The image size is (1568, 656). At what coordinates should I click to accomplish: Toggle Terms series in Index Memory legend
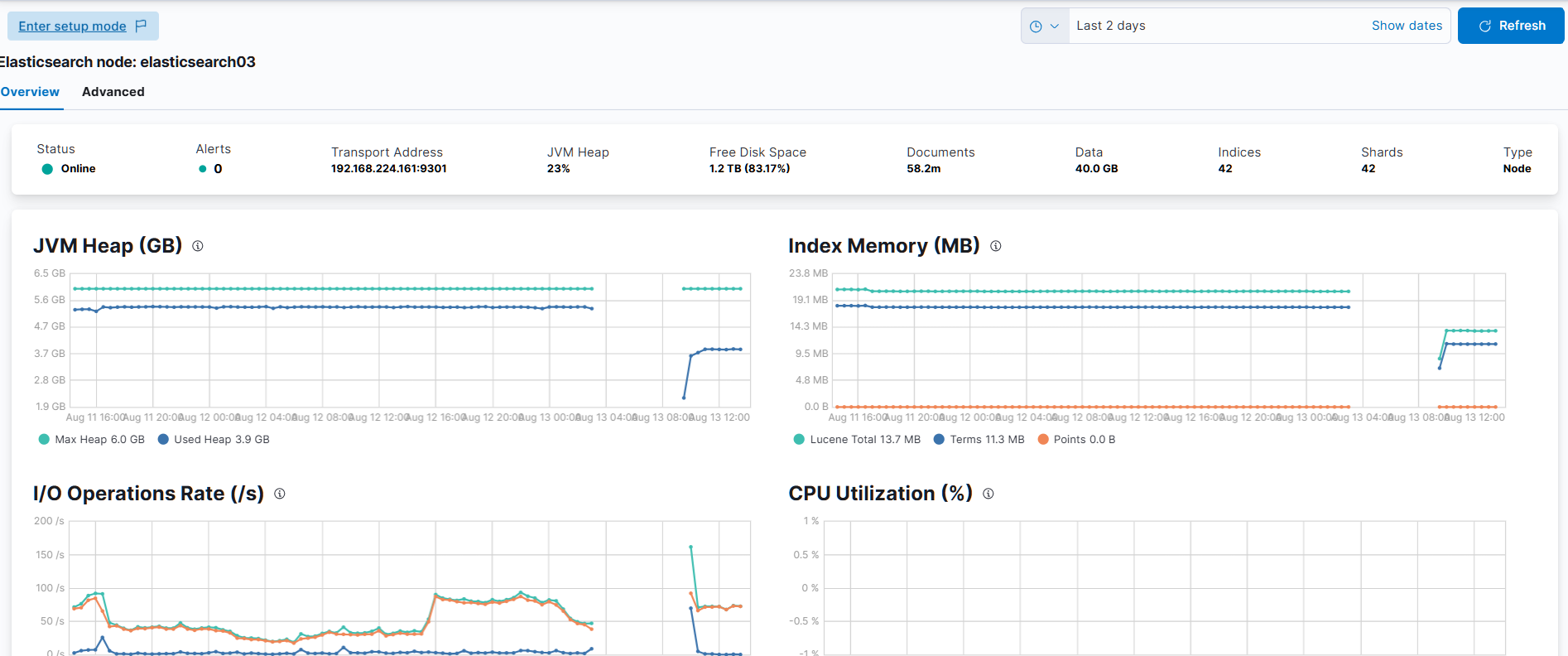click(x=979, y=440)
